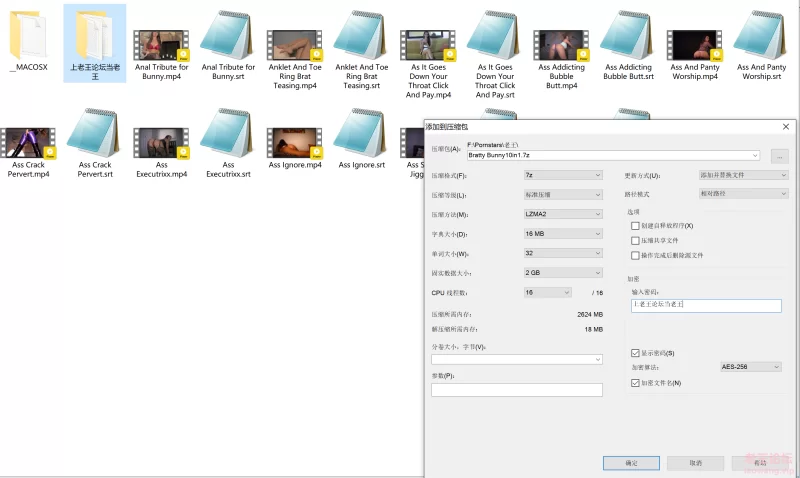This screenshot has width=800, height=478.
Task: Select As It Goes Down subtitle file (.srt)
Action: pyautogui.click(x=495, y=35)
